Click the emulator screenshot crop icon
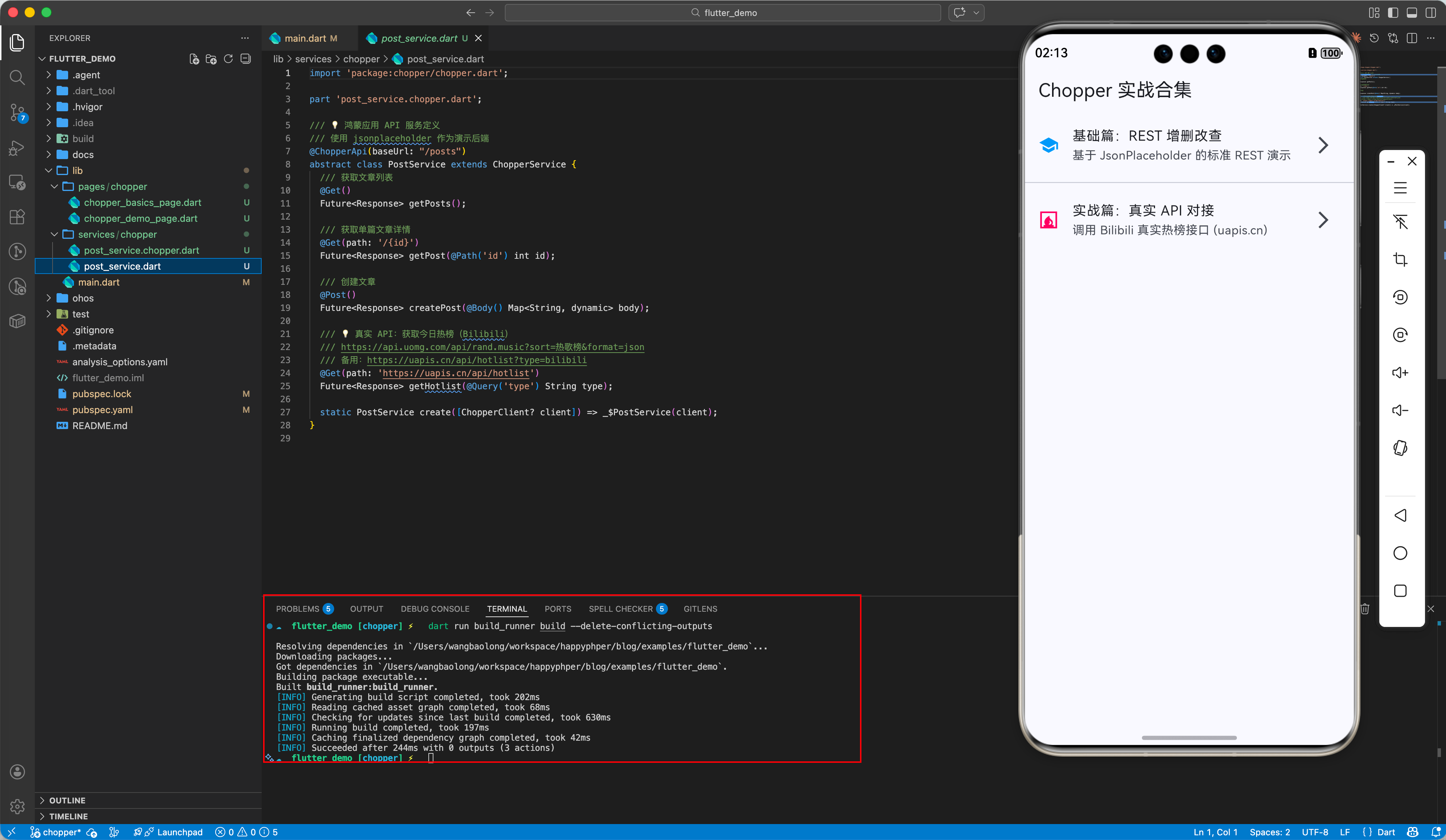Viewport: 1446px width, 840px height. (1400, 259)
